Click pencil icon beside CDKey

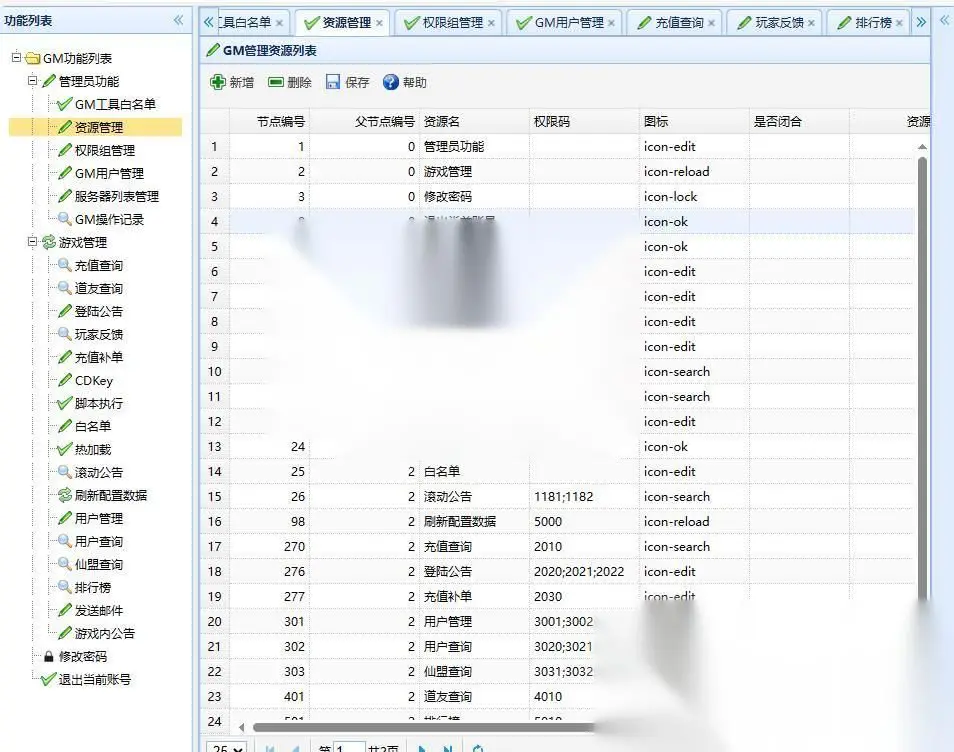point(64,380)
